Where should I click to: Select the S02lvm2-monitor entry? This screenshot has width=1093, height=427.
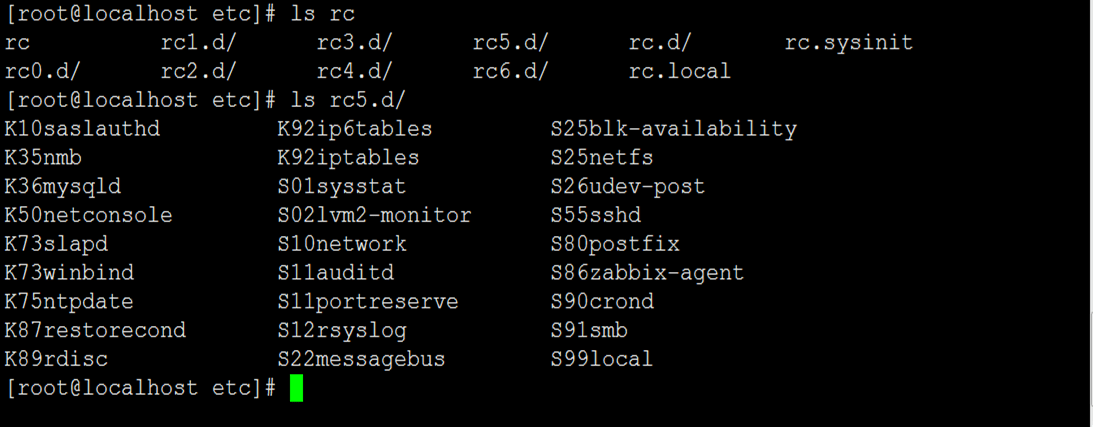pyautogui.click(x=374, y=215)
